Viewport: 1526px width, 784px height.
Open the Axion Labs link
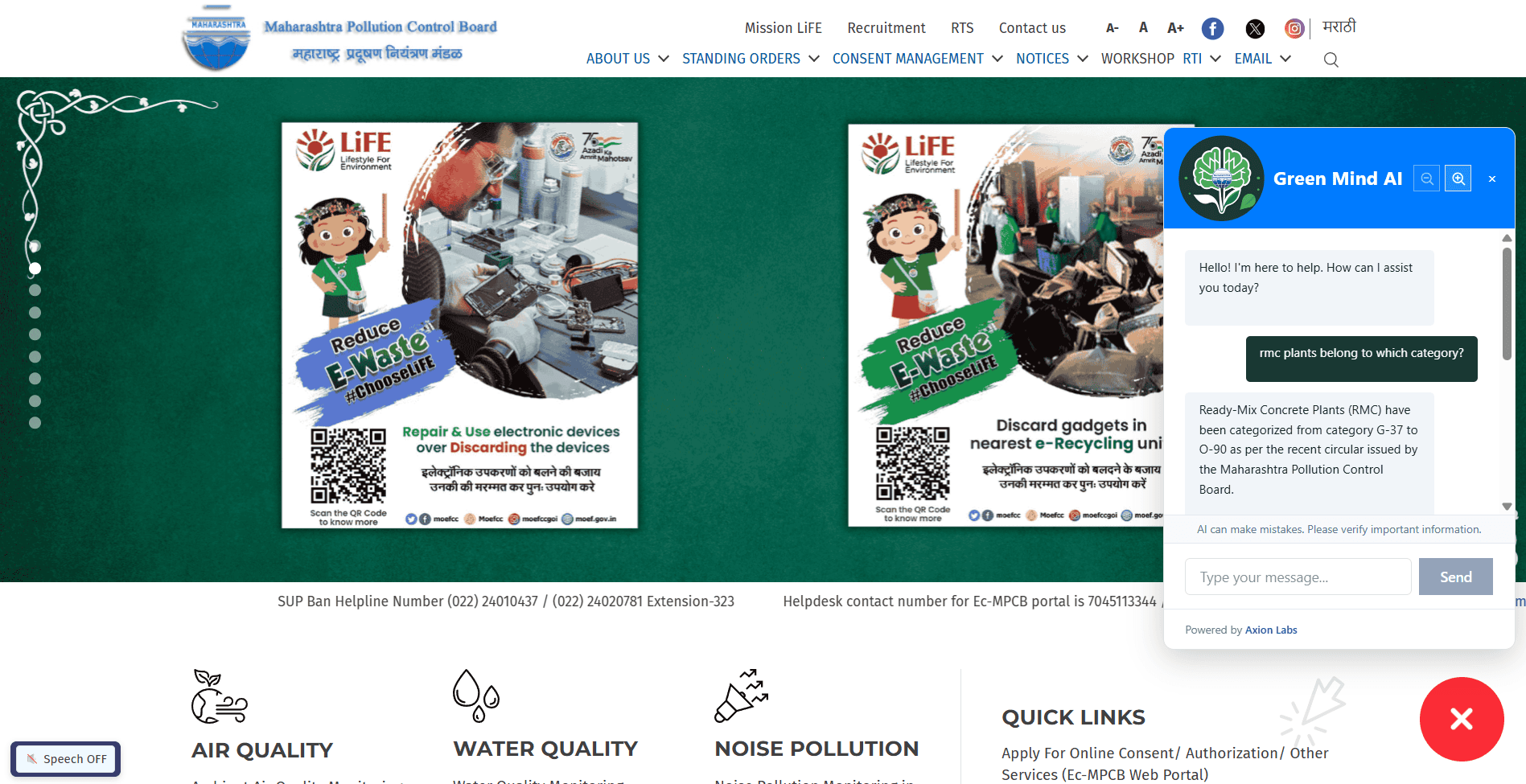[x=1271, y=630]
